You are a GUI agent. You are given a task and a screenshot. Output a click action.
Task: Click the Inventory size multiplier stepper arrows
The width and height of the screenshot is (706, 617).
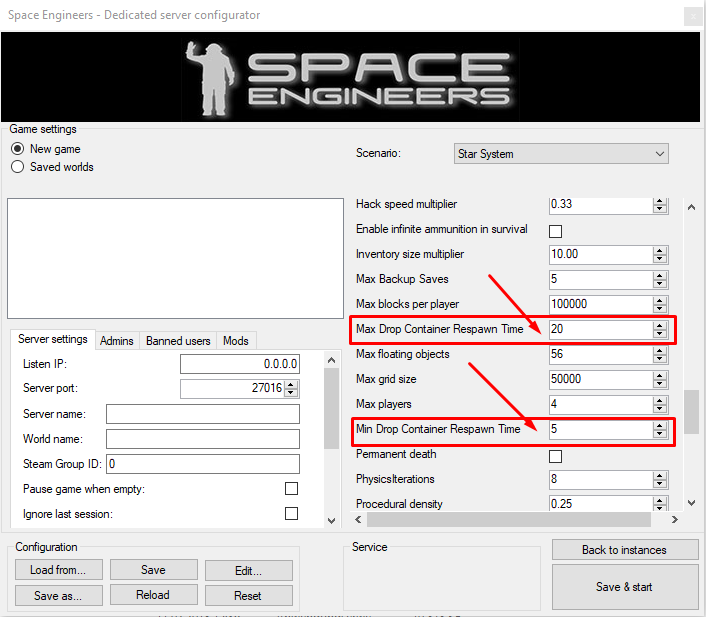pos(660,255)
